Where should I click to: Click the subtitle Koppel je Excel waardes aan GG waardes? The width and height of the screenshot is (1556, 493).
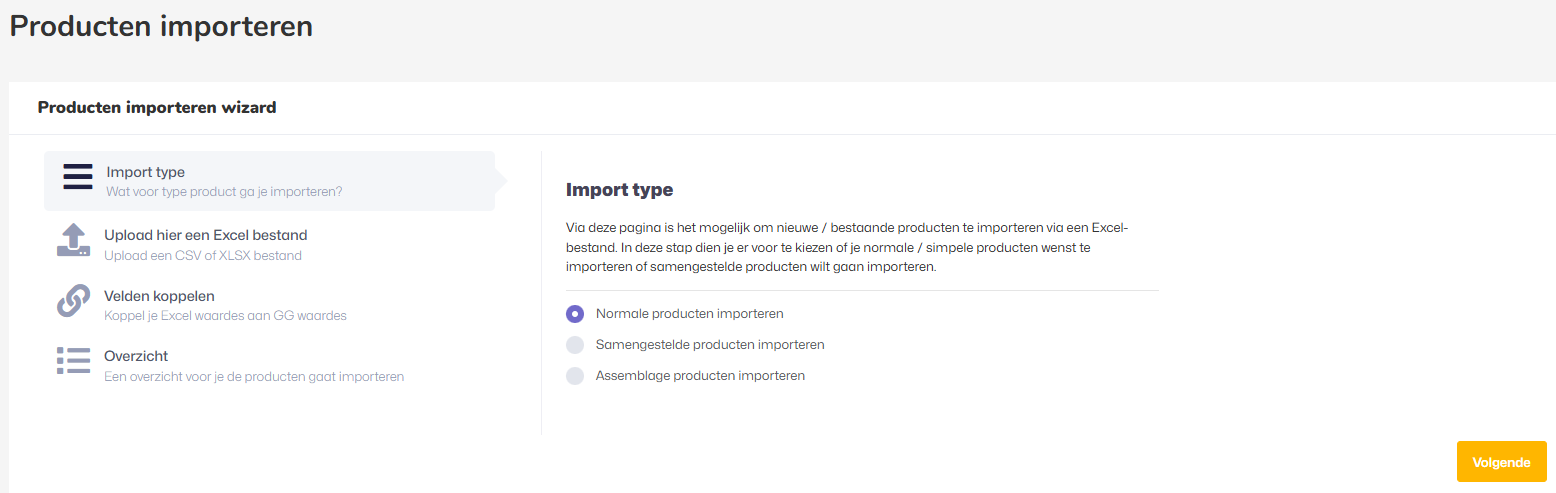(225, 315)
